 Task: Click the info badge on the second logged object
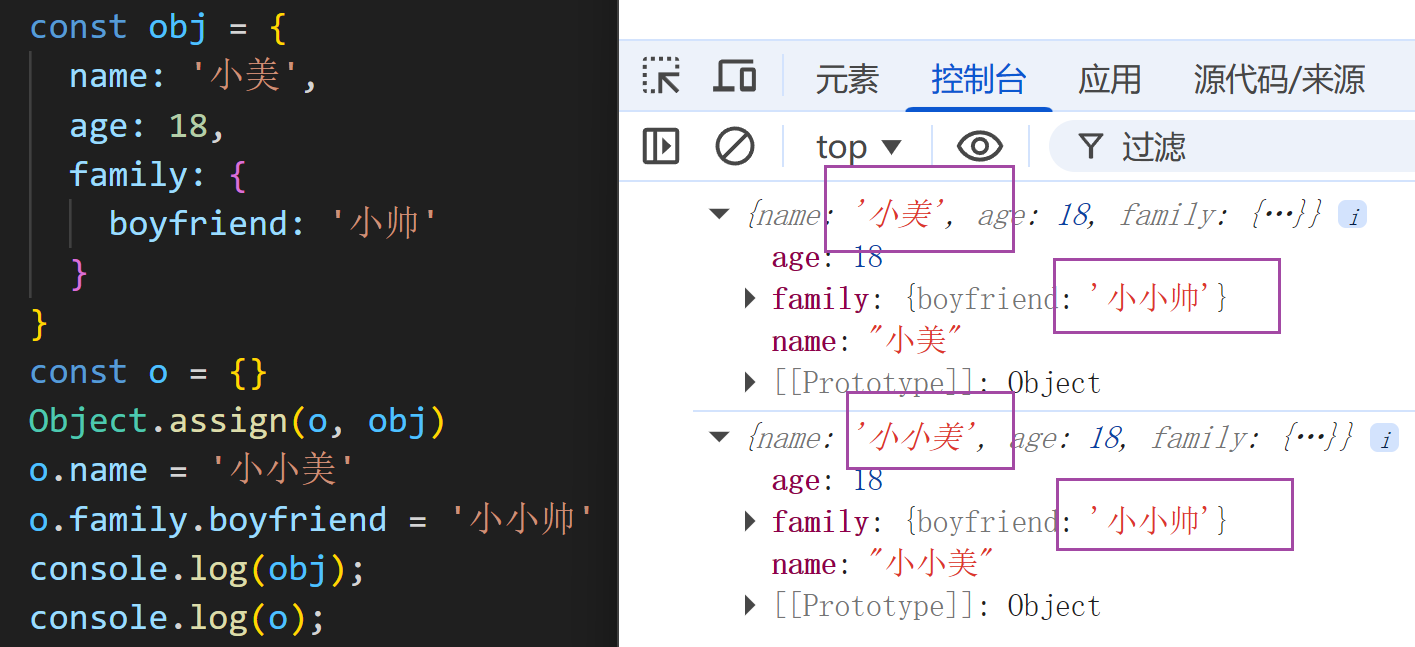pos(1384,439)
